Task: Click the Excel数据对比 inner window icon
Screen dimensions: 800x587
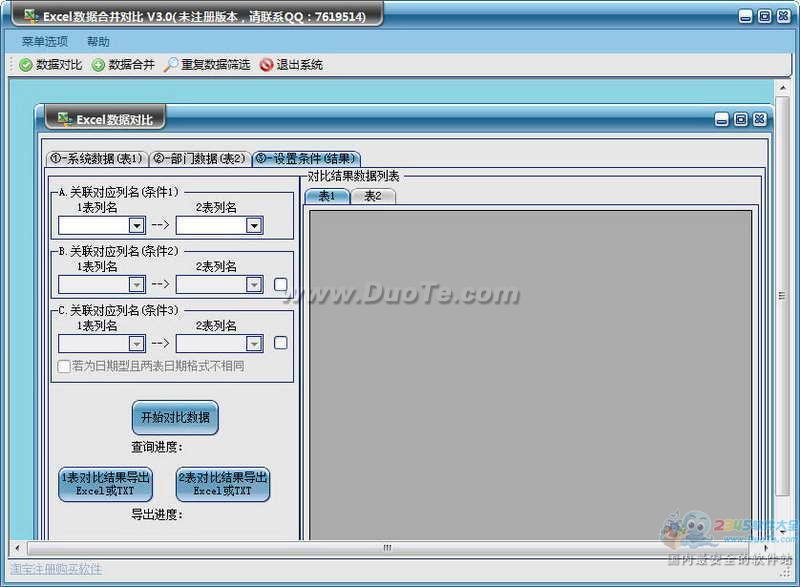Action: click(65, 119)
